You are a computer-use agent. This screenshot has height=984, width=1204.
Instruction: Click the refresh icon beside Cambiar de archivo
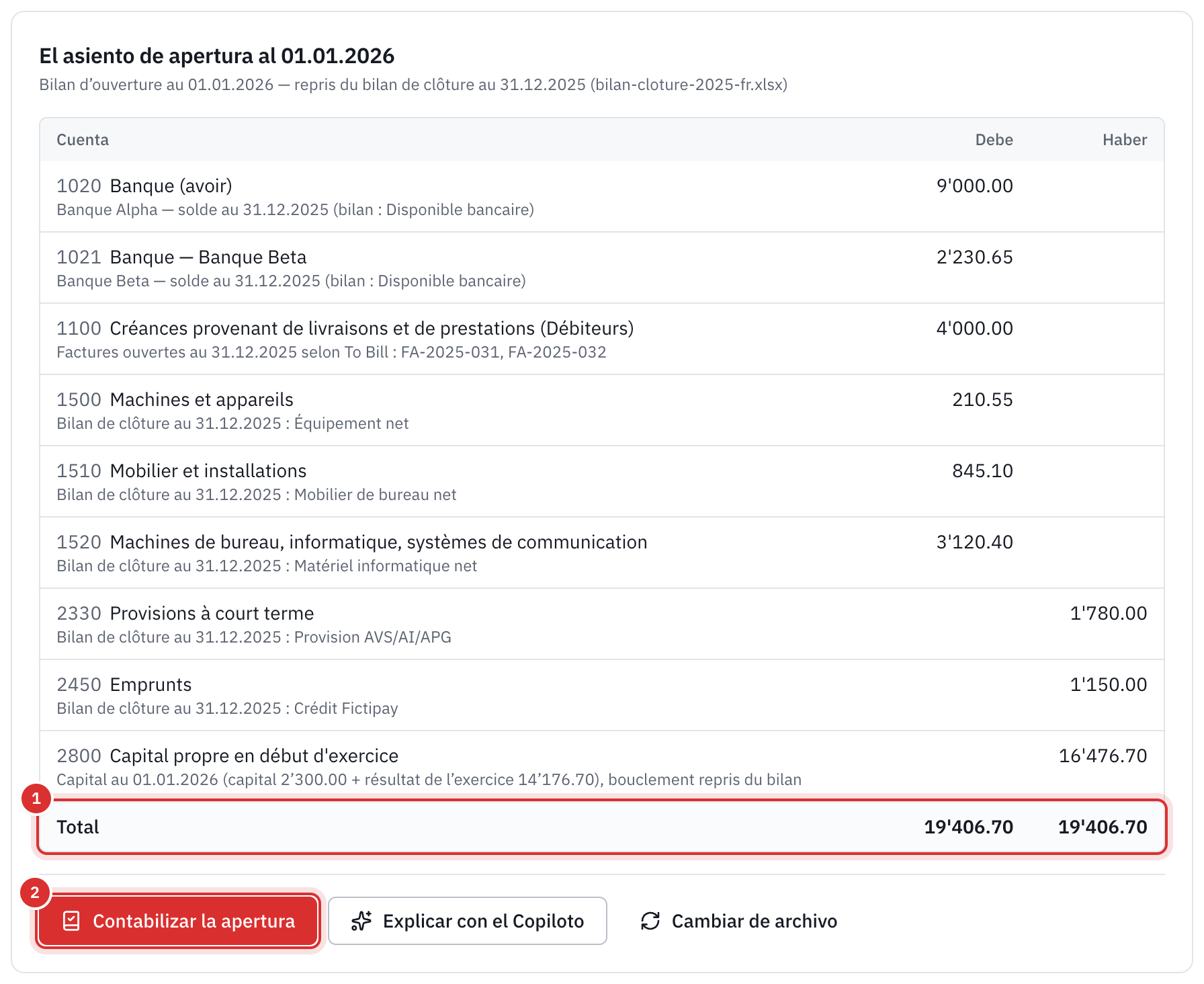(x=650, y=921)
